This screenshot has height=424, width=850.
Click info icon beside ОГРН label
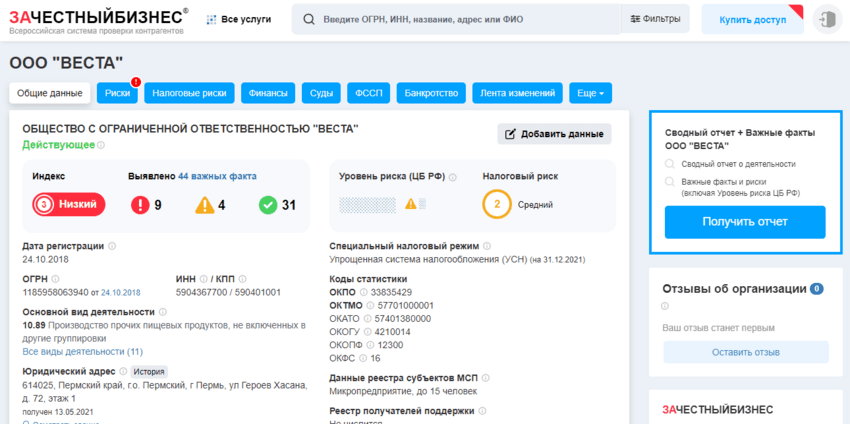tap(55, 279)
